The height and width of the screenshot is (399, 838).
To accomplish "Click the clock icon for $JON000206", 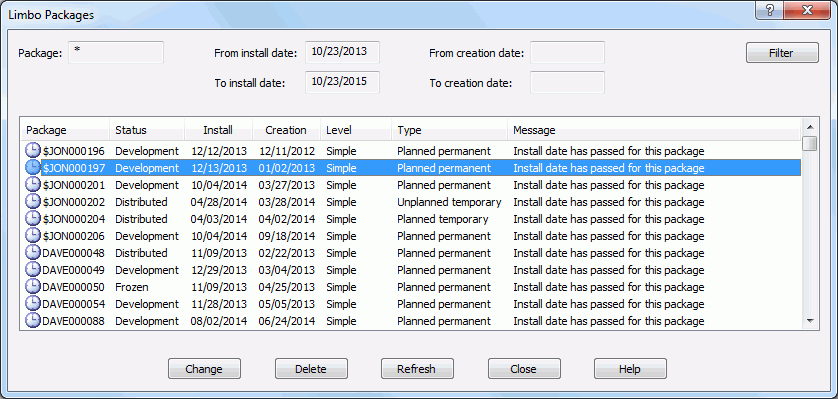I will 33,236.
